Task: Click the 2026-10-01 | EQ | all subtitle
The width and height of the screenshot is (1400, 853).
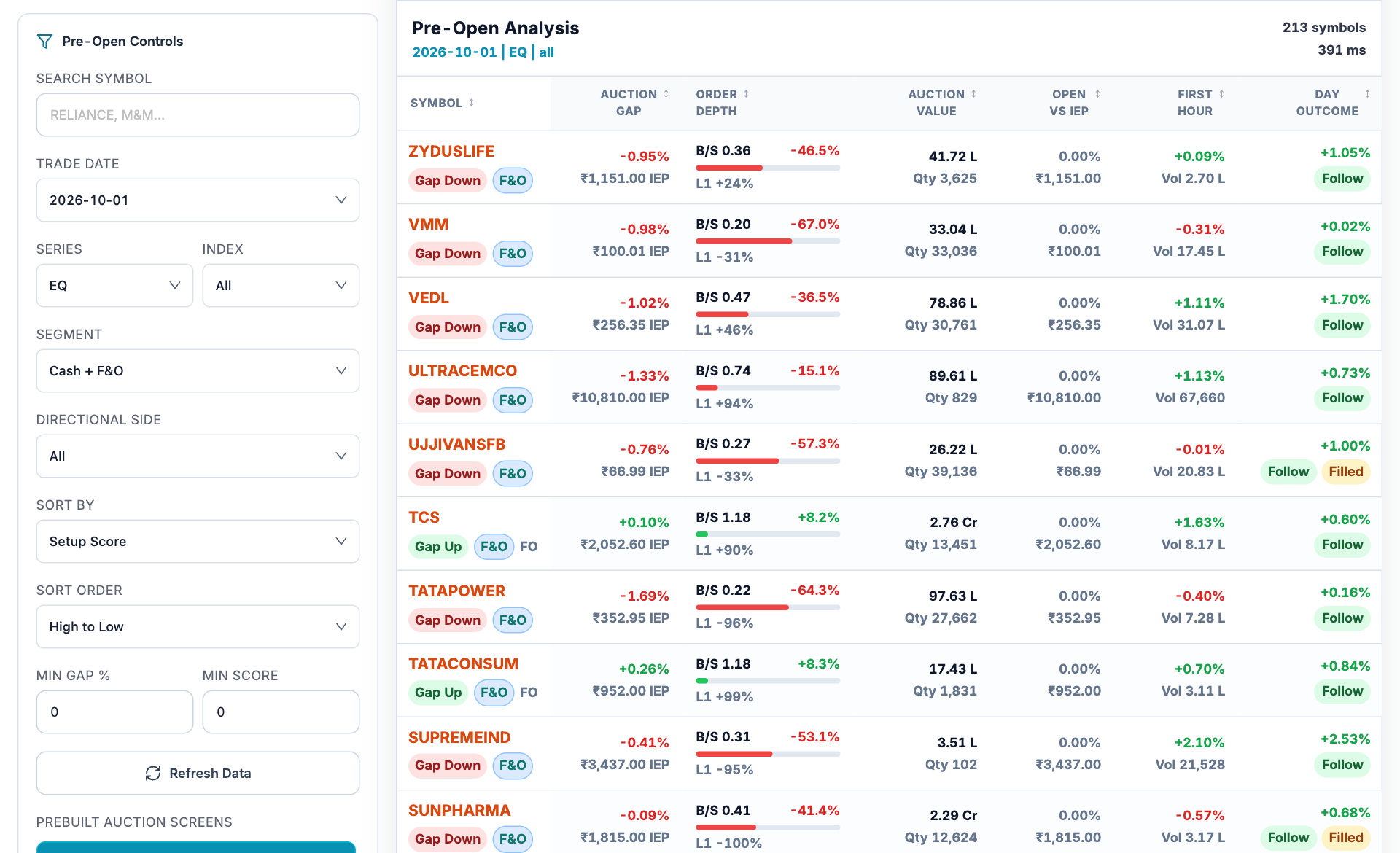Action: [x=483, y=52]
